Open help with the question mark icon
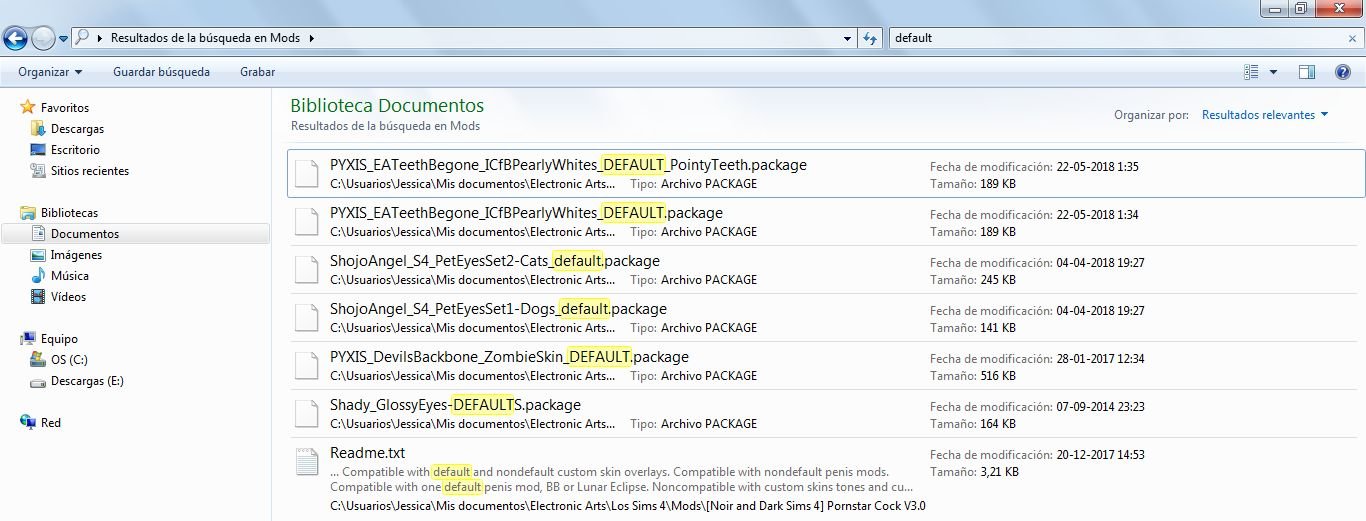 pos(1343,72)
